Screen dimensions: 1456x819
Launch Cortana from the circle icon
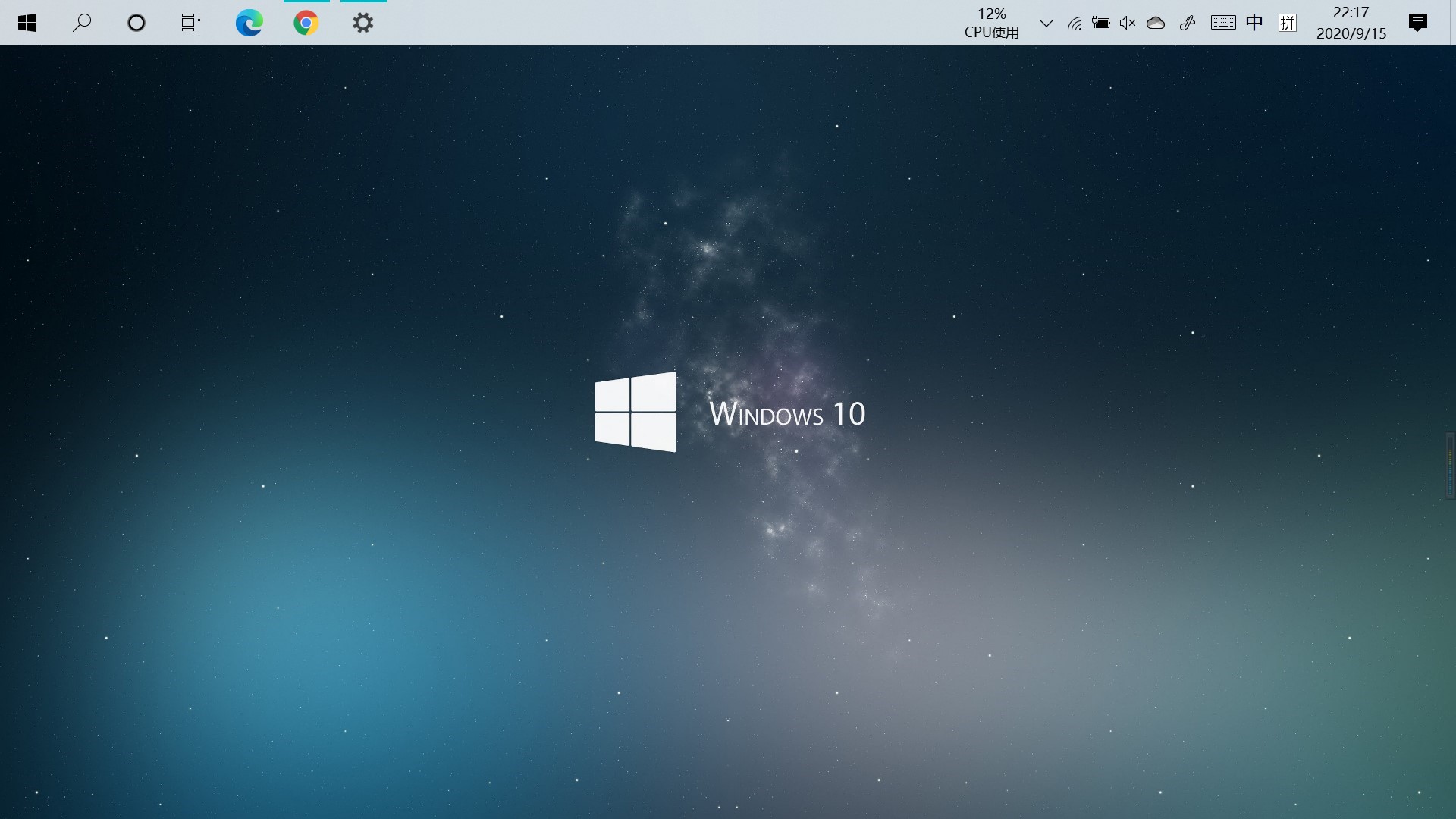(x=136, y=23)
